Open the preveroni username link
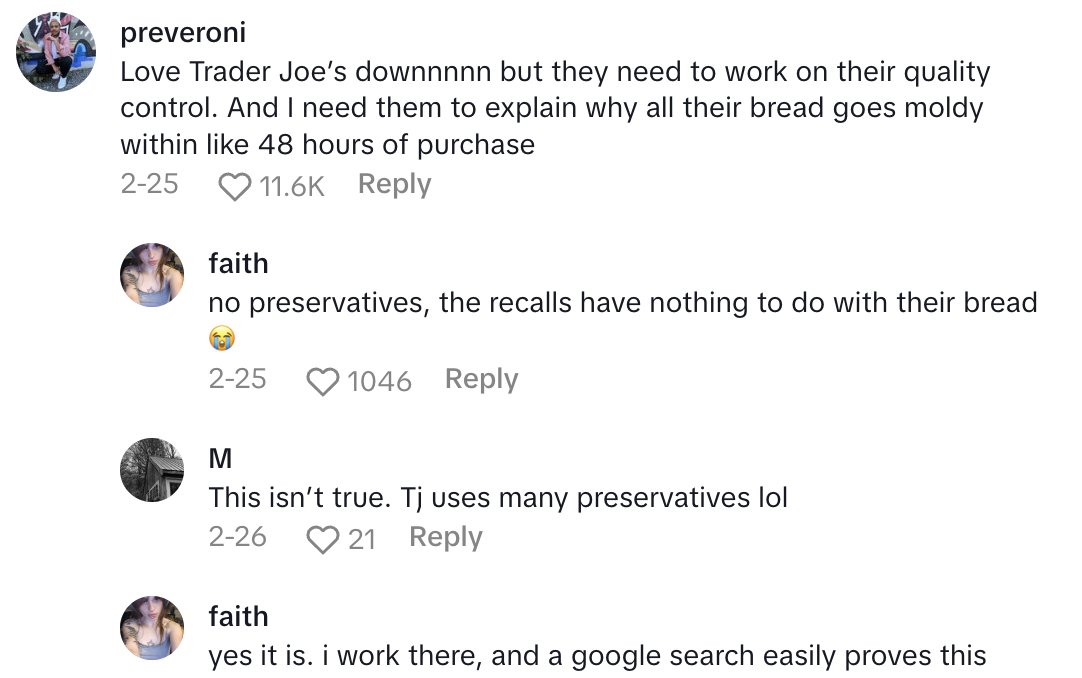The image size is (1082, 678). point(183,33)
